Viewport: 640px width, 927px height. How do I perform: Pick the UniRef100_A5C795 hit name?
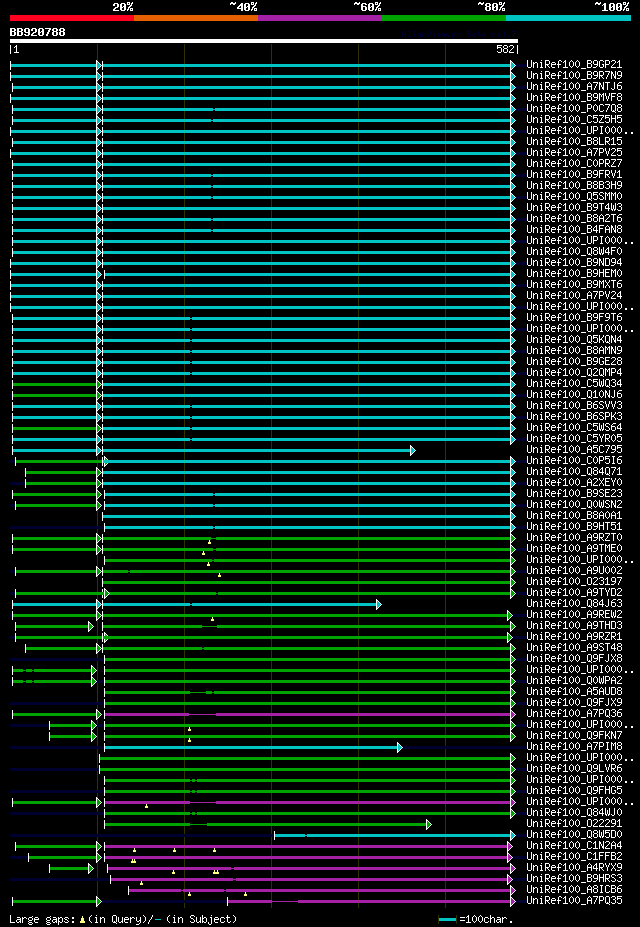[574, 450]
